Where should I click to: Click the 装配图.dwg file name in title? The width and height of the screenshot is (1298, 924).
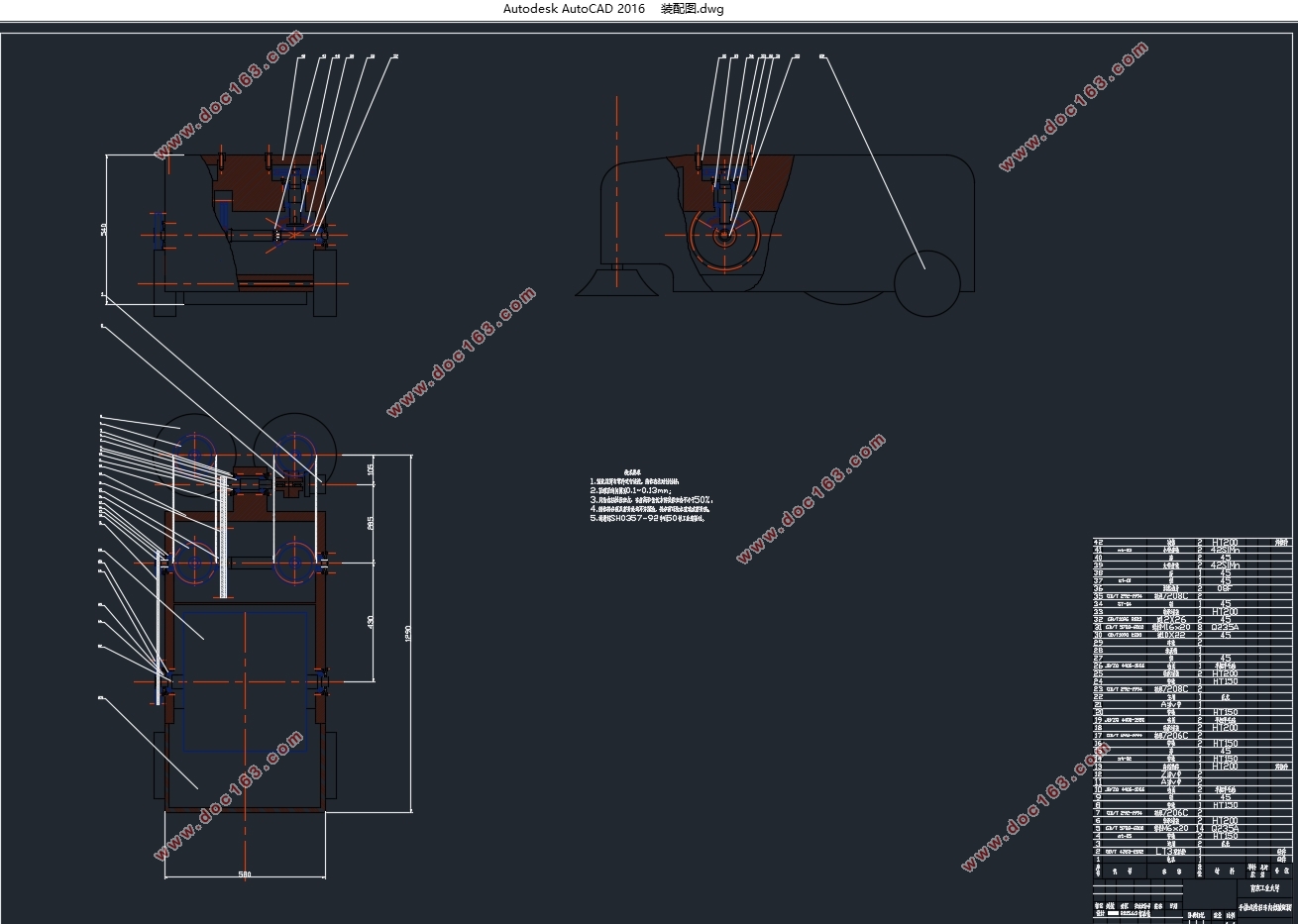pos(692,9)
